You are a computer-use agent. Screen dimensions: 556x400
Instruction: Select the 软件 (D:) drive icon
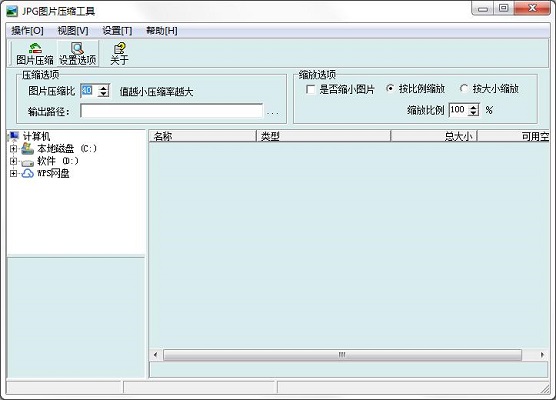click(28, 162)
